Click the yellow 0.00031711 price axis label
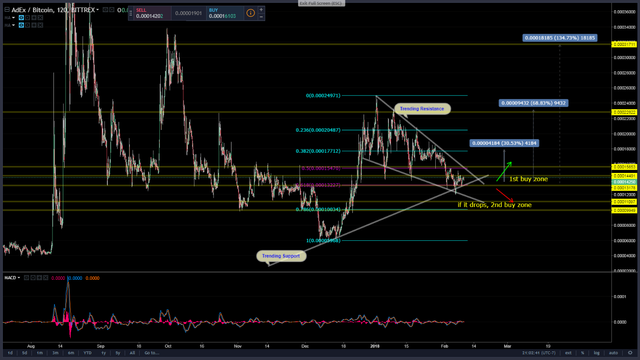The image size is (640, 360). coord(624,44)
